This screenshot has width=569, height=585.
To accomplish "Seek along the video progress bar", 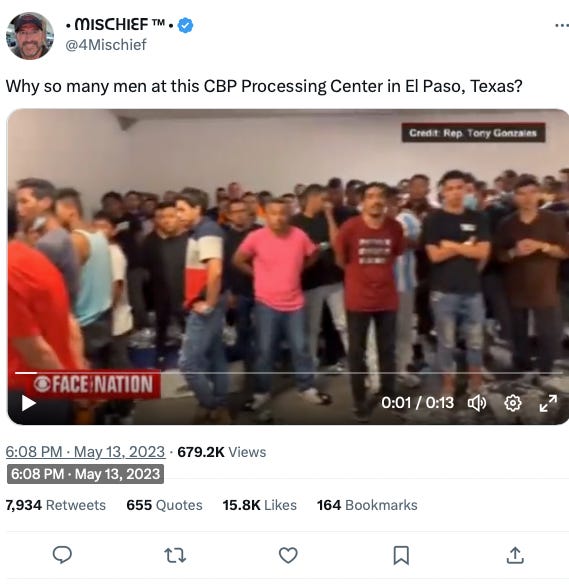I will [289, 373].
